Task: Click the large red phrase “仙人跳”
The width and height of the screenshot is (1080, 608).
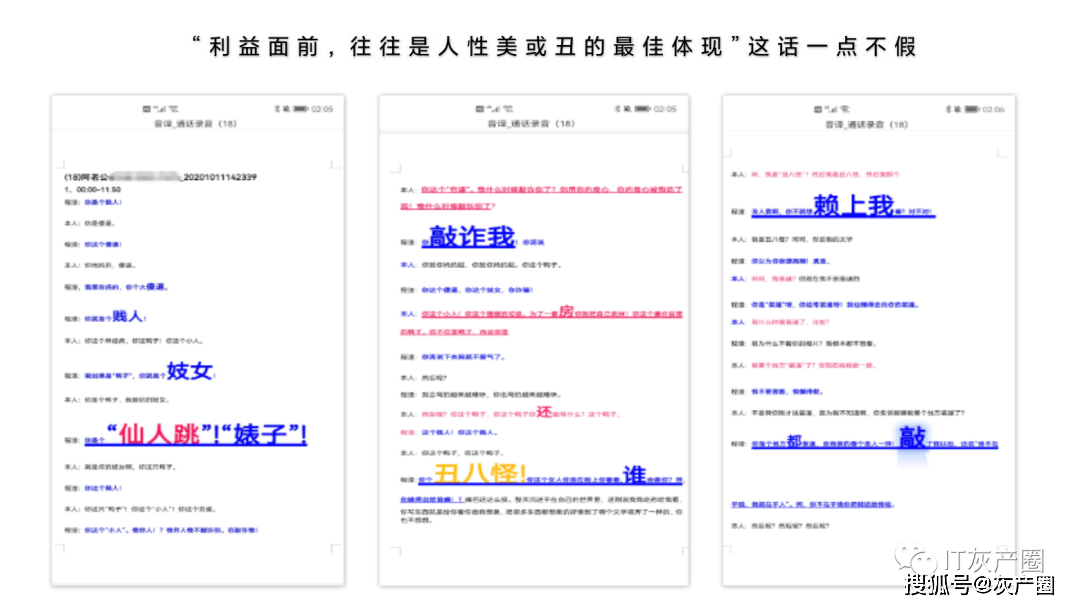Action: pos(158,434)
